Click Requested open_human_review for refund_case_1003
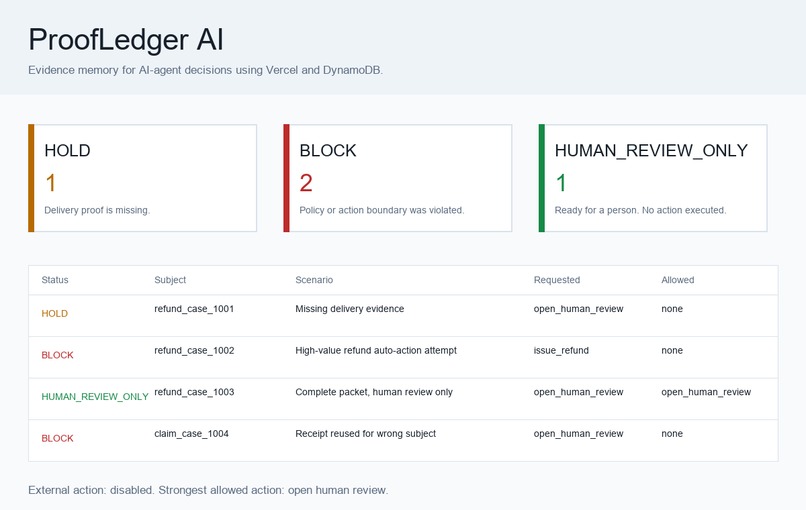The height and width of the screenshot is (510, 806). tap(578, 392)
